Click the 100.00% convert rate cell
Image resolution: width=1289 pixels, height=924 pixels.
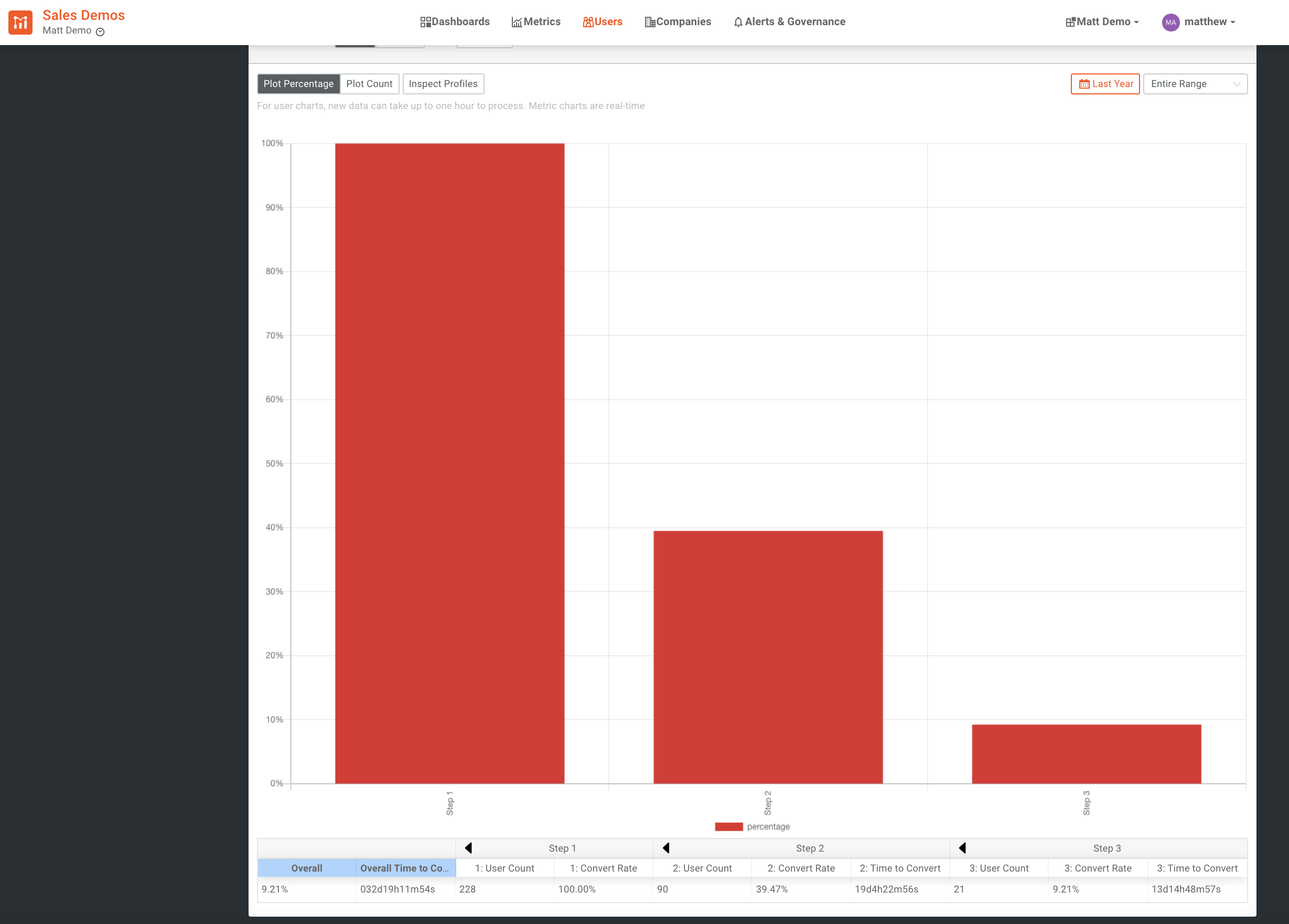click(604, 889)
